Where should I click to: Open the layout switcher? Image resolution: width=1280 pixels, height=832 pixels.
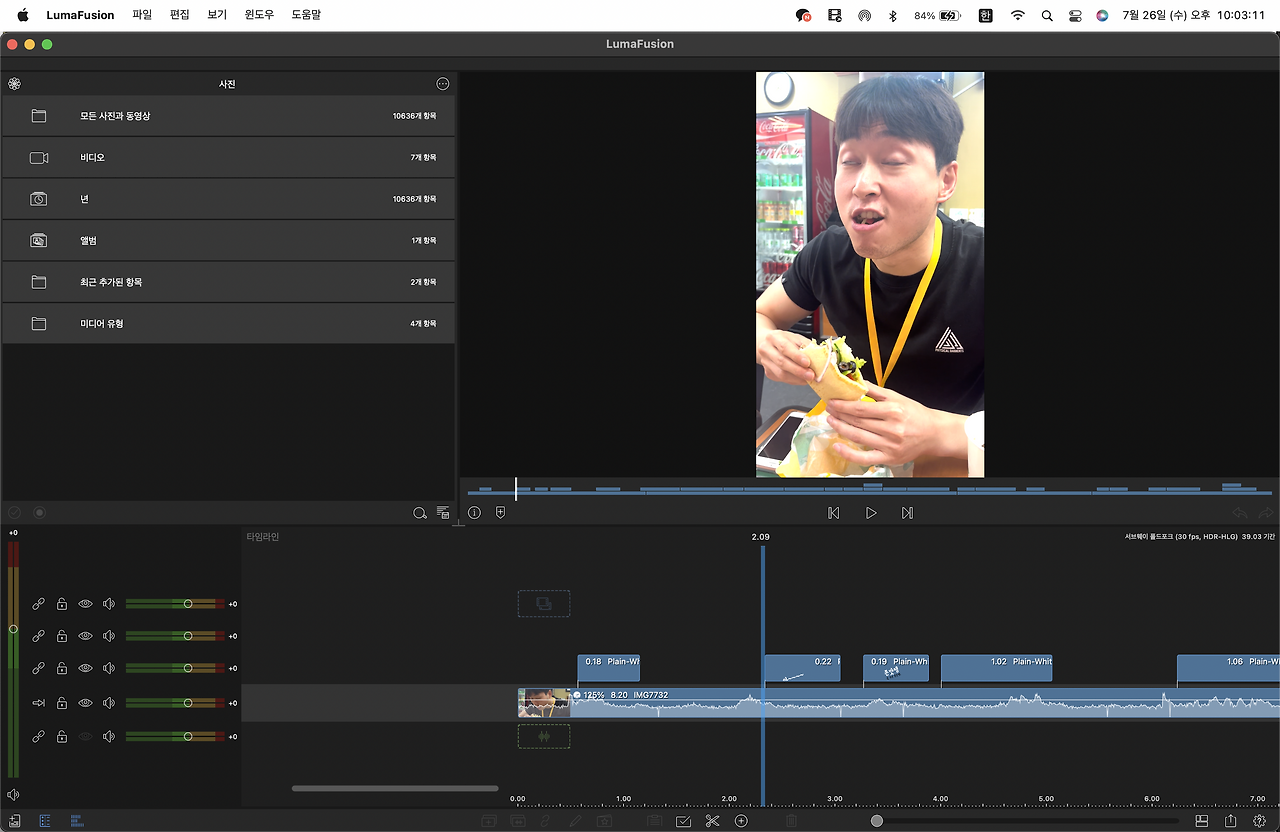(x=1202, y=821)
